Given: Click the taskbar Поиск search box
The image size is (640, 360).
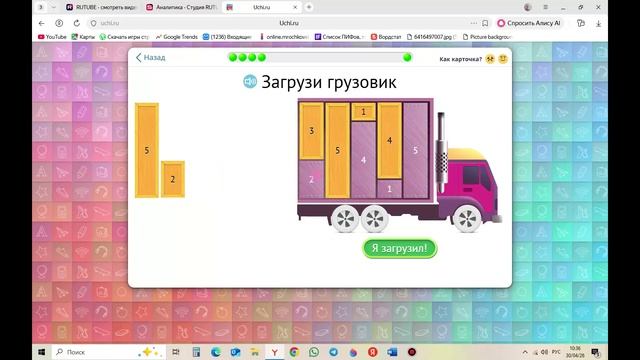Looking at the screenshot, I should point(109,352).
